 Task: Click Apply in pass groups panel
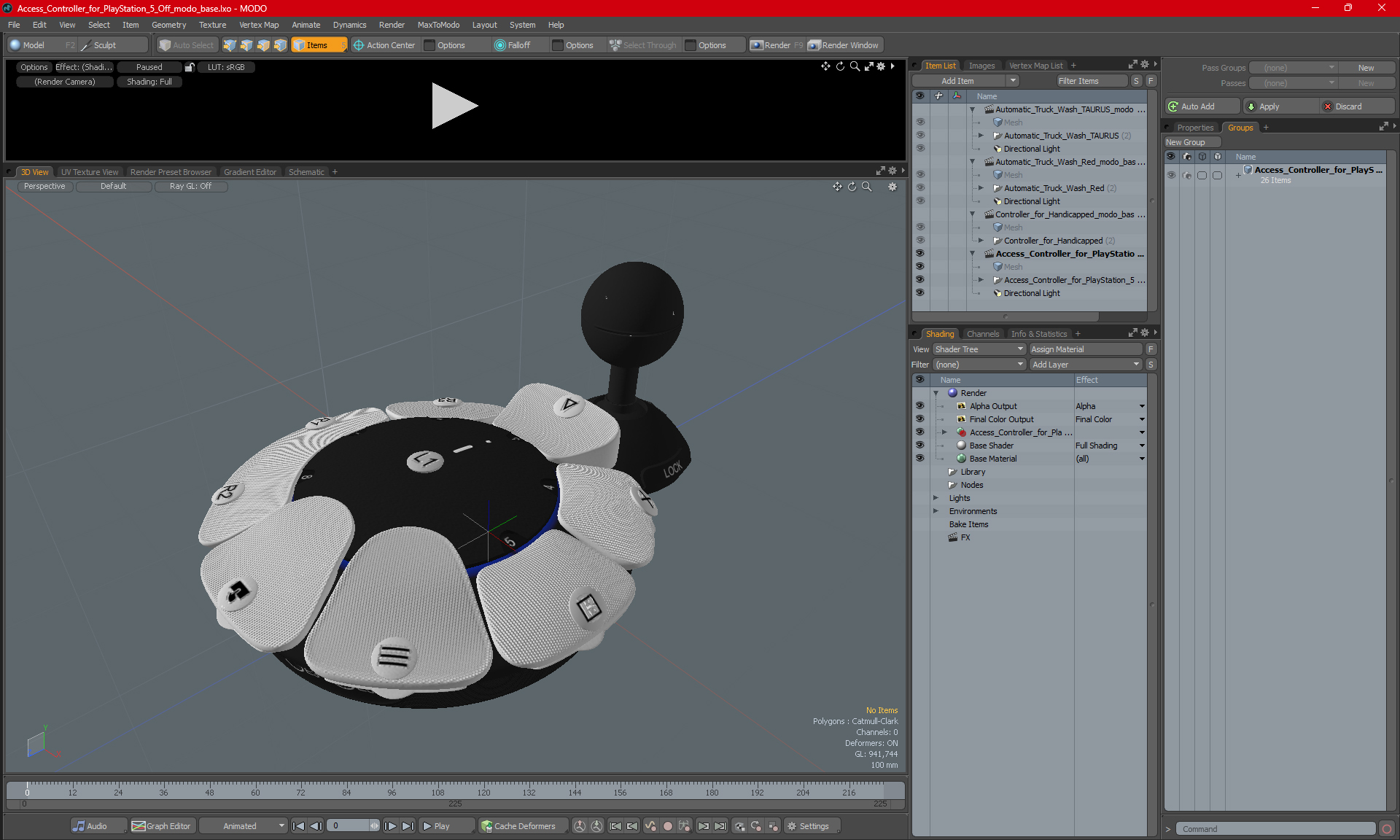click(1280, 106)
